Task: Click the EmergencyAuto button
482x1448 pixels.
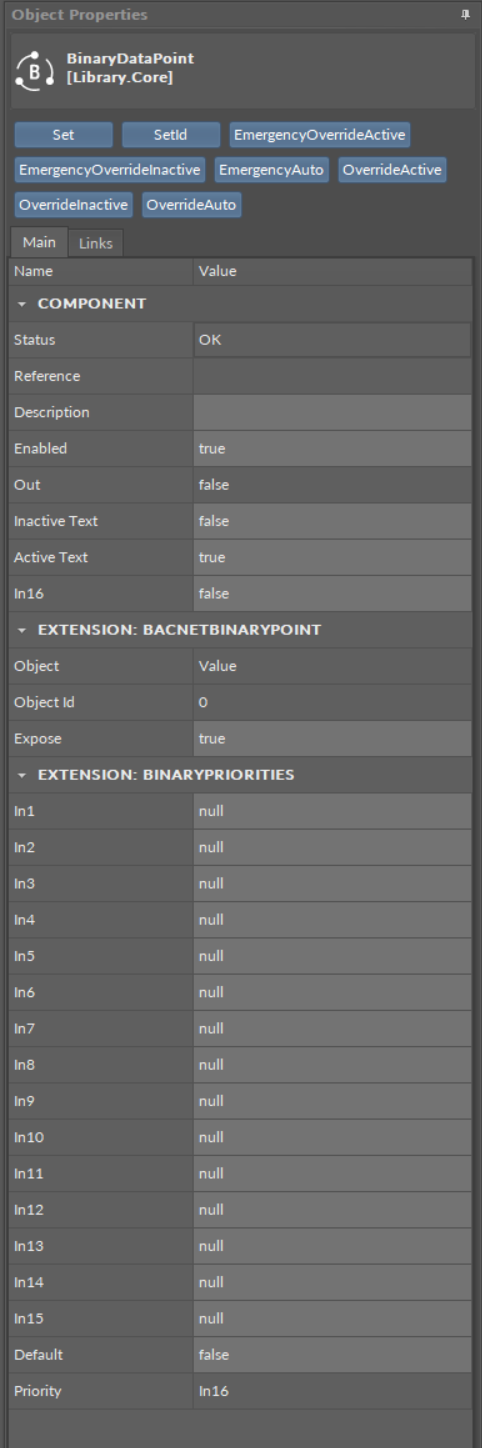Action: (x=272, y=170)
